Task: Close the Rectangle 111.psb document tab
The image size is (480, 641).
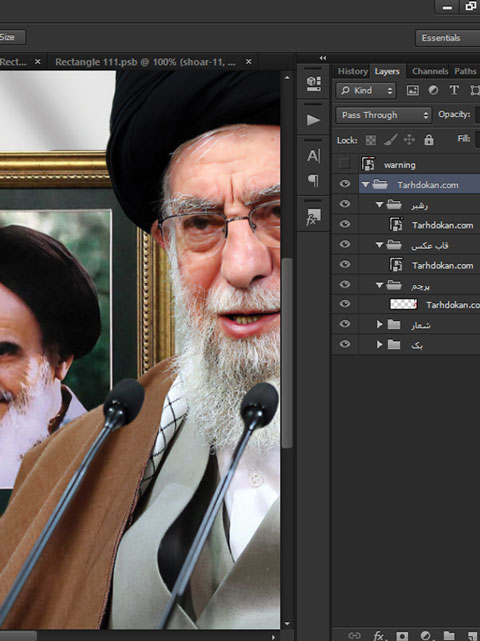Action: (x=248, y=62)
